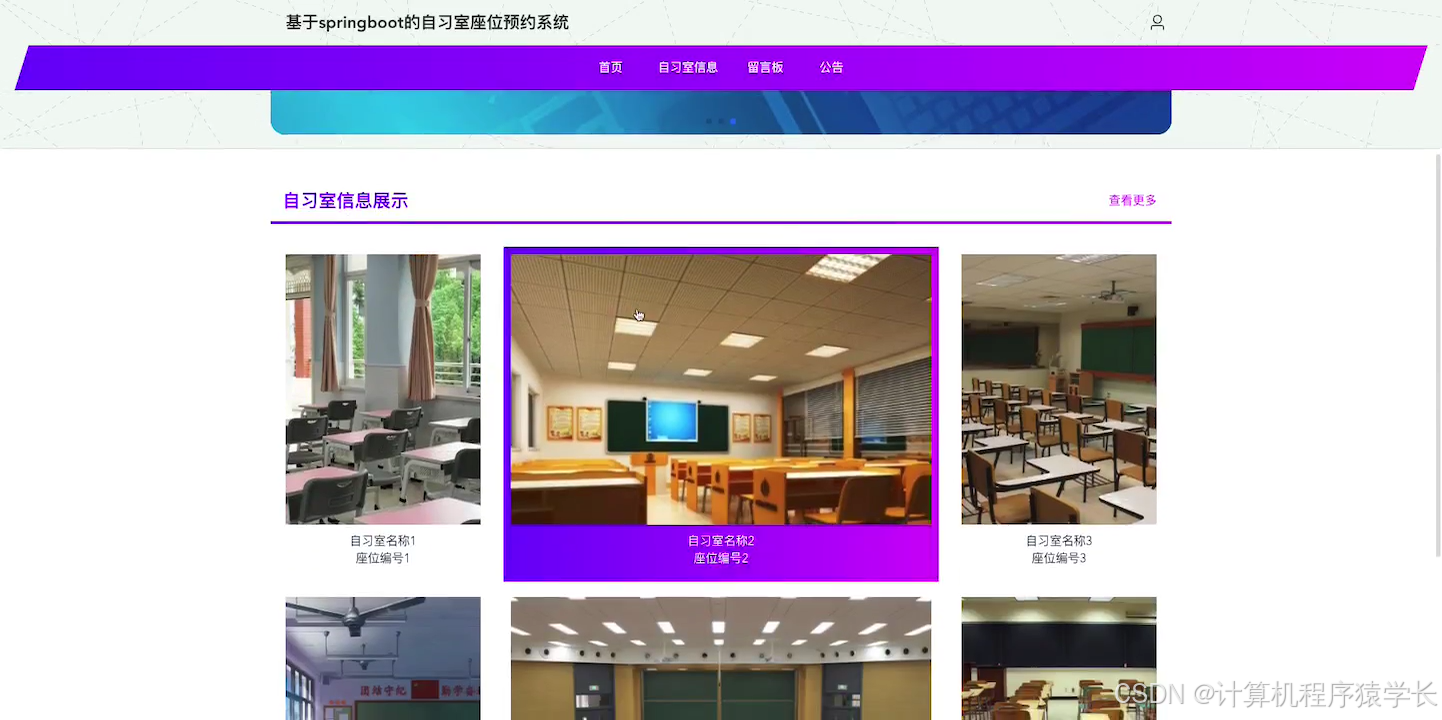Open the bottom-left study room thumbnail

[x=383, y=658]
